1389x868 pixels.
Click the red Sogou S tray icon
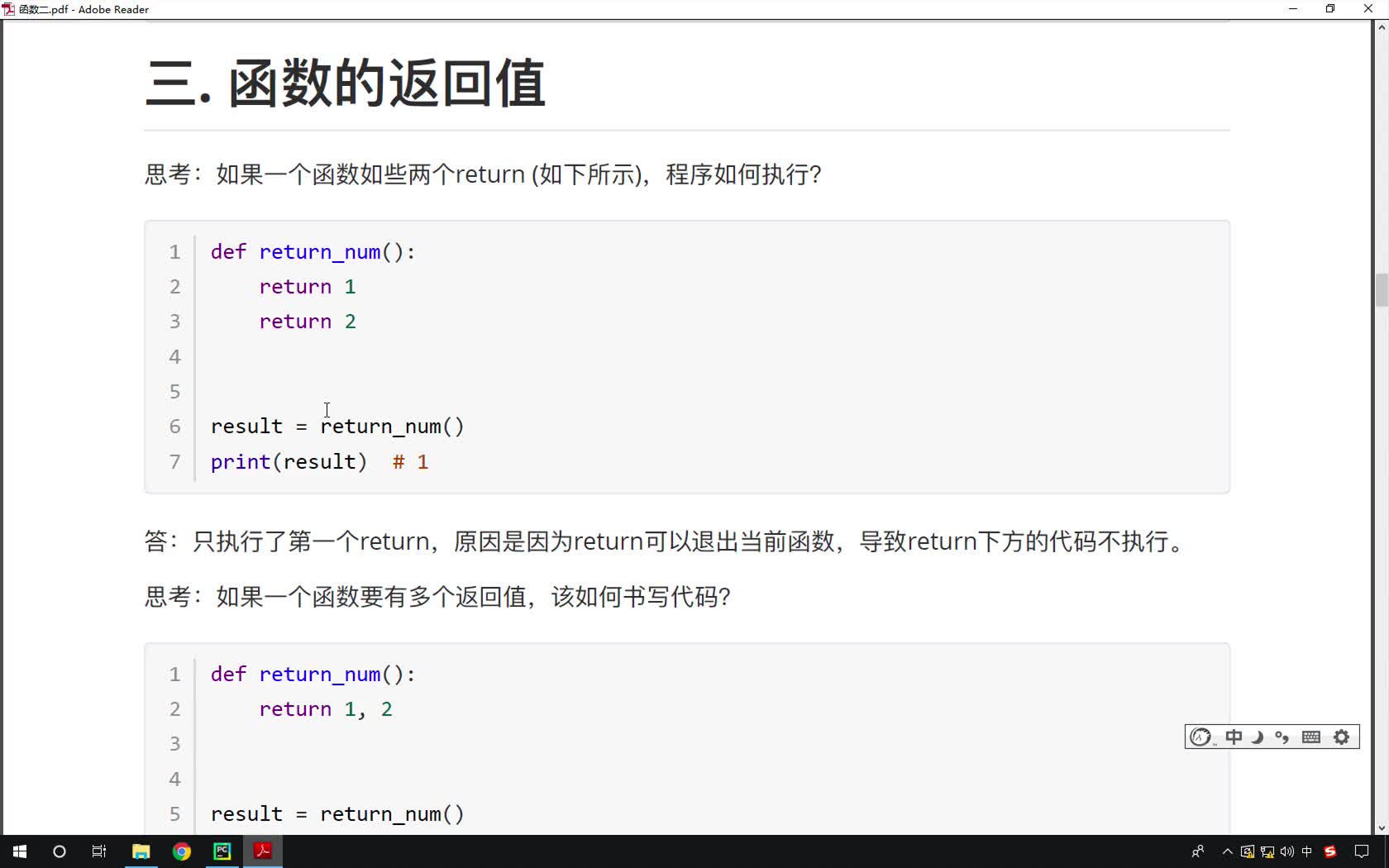coord(1330,851)
